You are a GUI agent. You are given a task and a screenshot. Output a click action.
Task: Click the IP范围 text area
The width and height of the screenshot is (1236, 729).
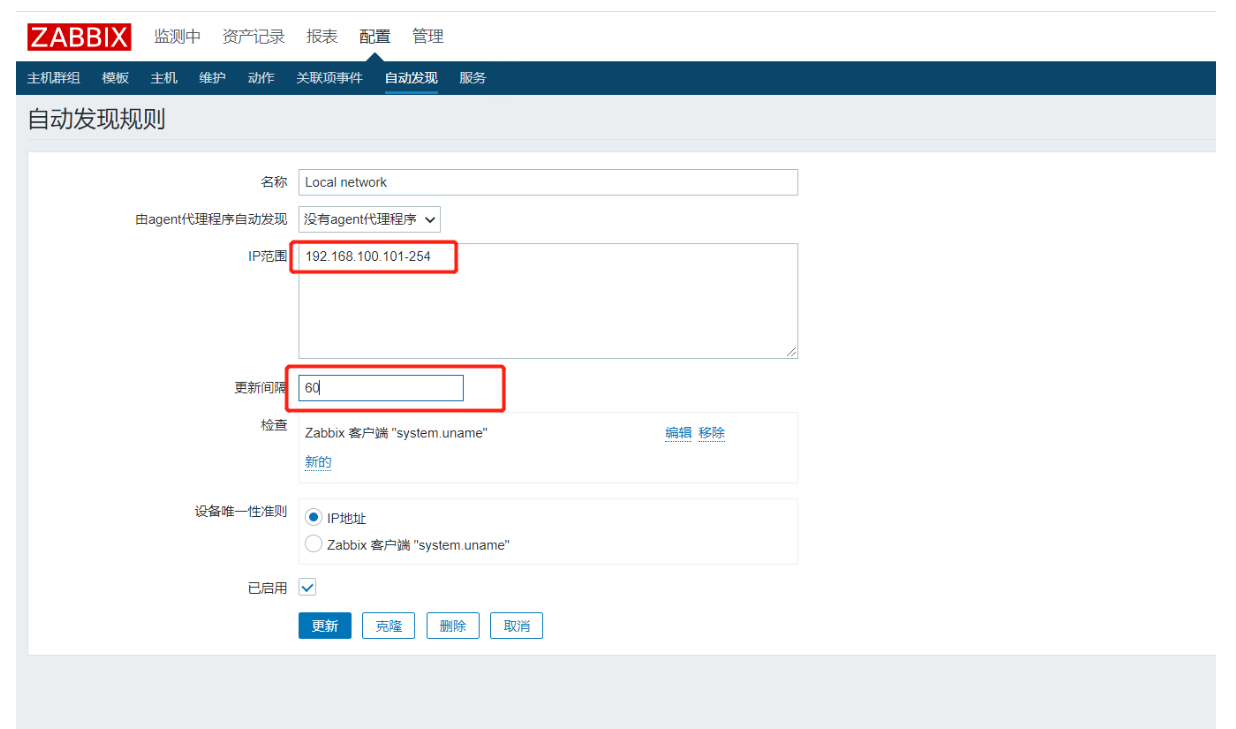tap(548, 300)
